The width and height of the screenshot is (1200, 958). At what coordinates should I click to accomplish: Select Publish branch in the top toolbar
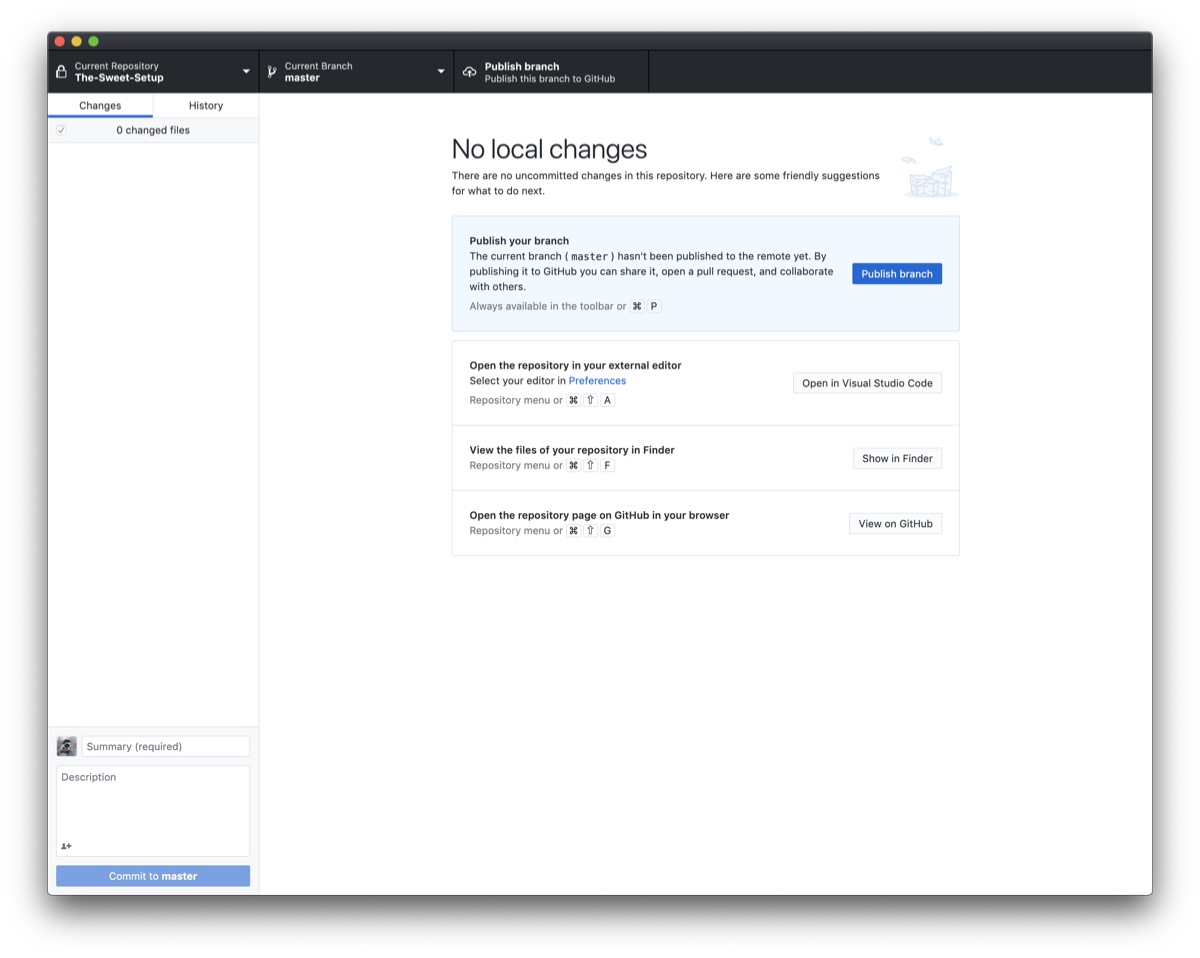point(551,72)
